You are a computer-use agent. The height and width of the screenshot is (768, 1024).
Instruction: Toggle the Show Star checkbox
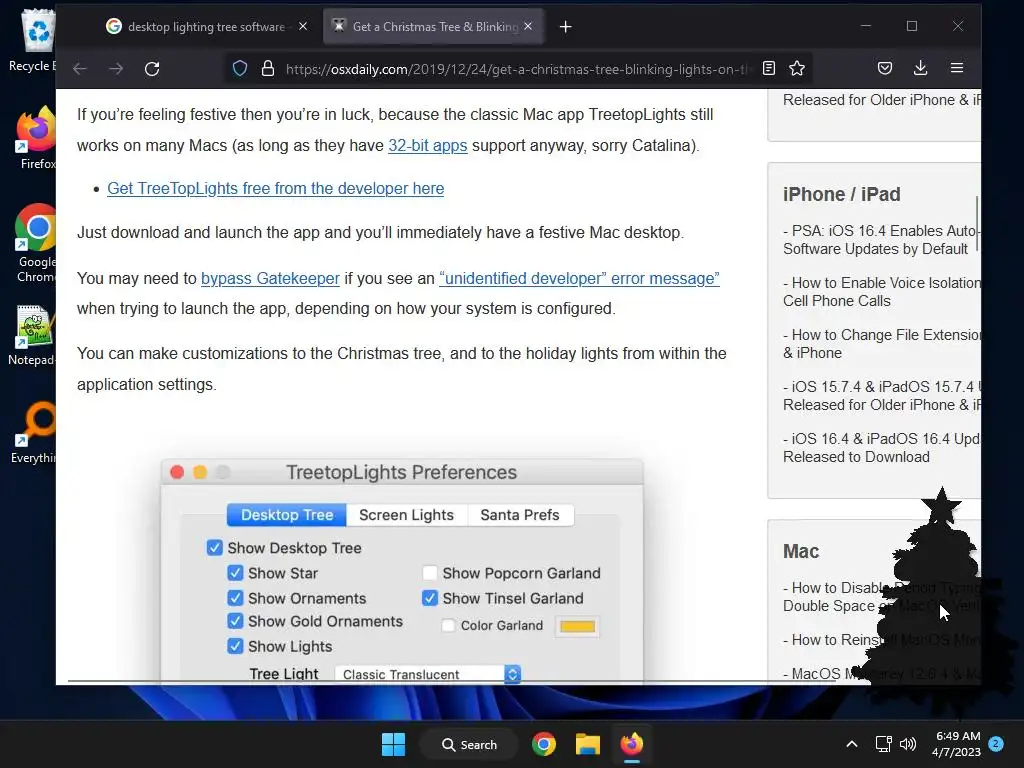tap(235, 573)
